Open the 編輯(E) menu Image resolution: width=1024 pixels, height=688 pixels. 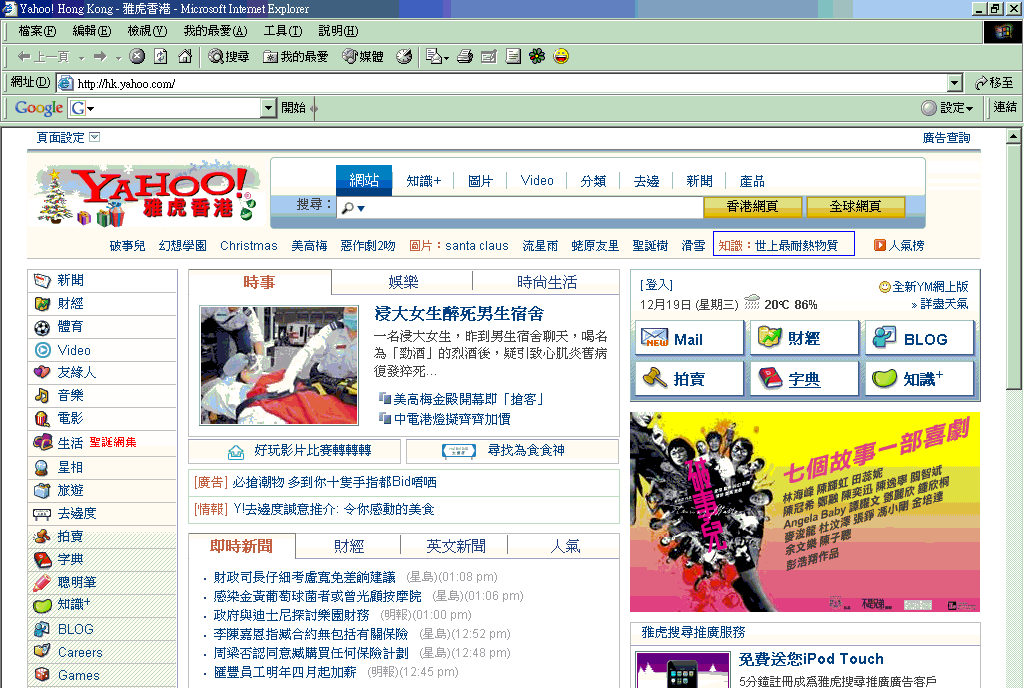click(91, 31)
